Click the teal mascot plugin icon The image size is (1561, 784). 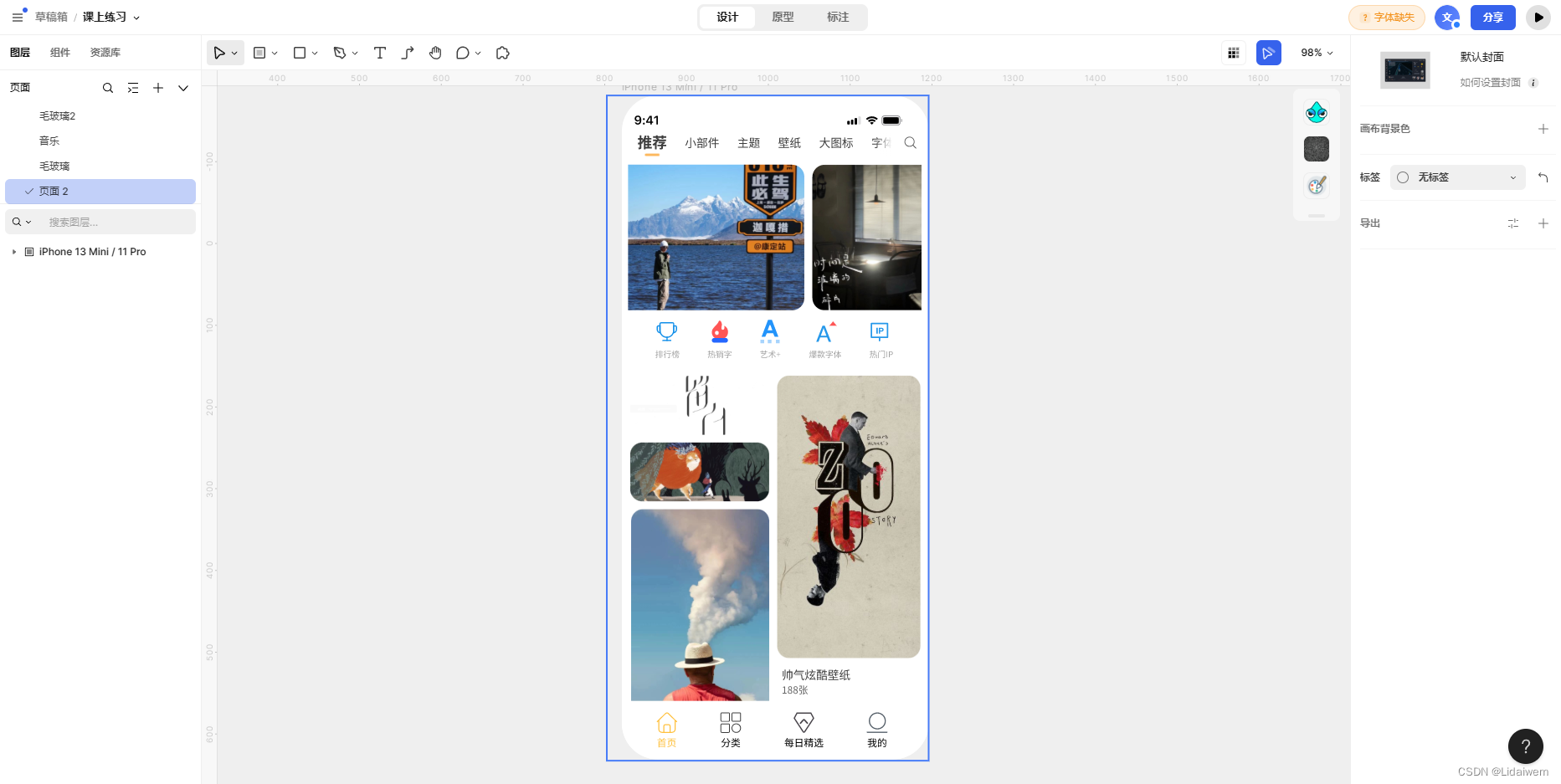tap(1317, 111)
